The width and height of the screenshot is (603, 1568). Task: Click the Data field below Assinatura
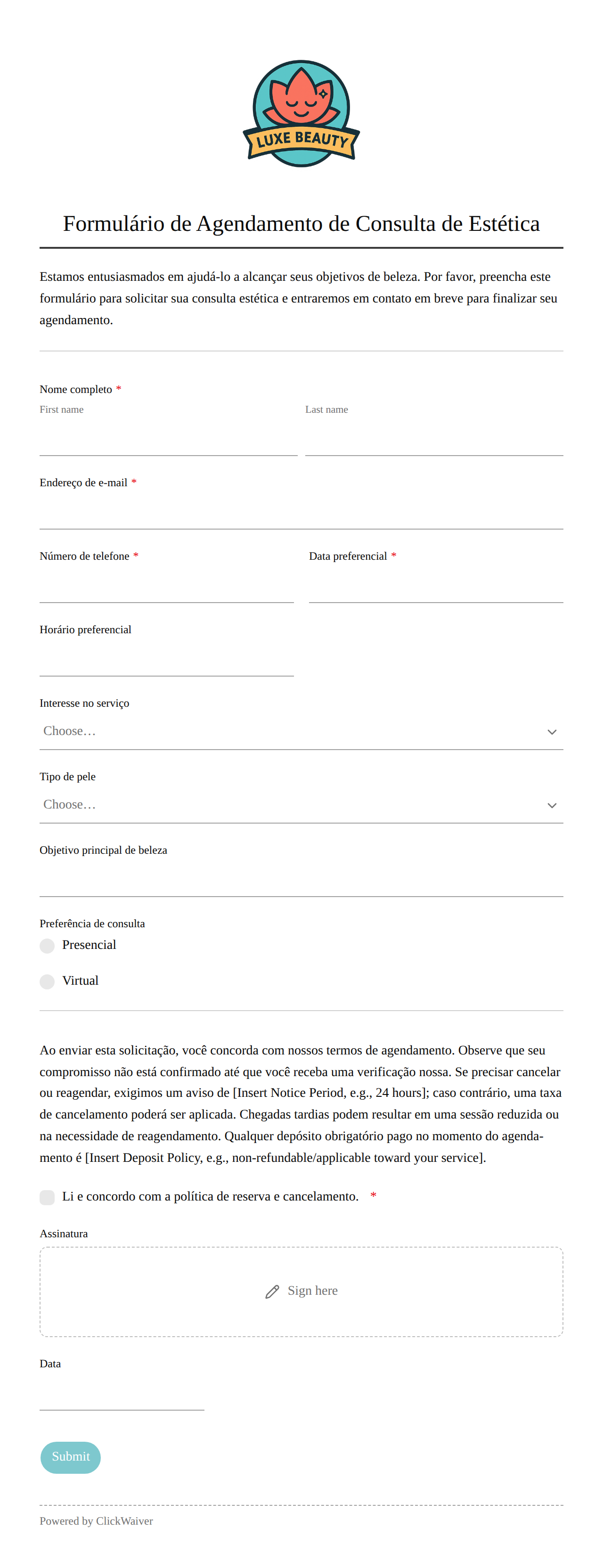point(122,1393)
